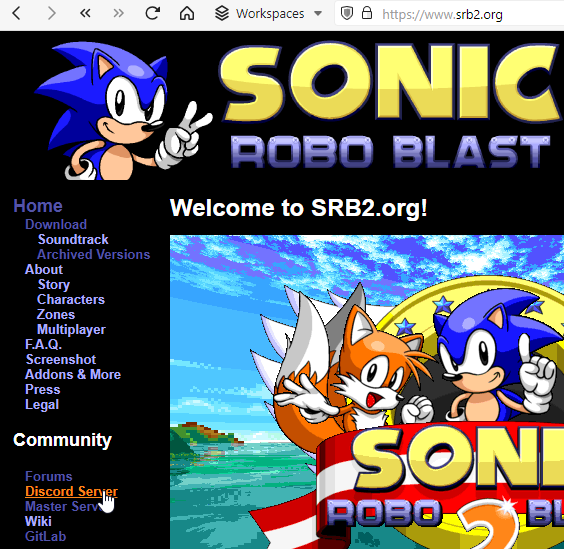Go to Addons & More
Image resolution: width=564 pixels, height=549 pixels.
click(73, 375)
